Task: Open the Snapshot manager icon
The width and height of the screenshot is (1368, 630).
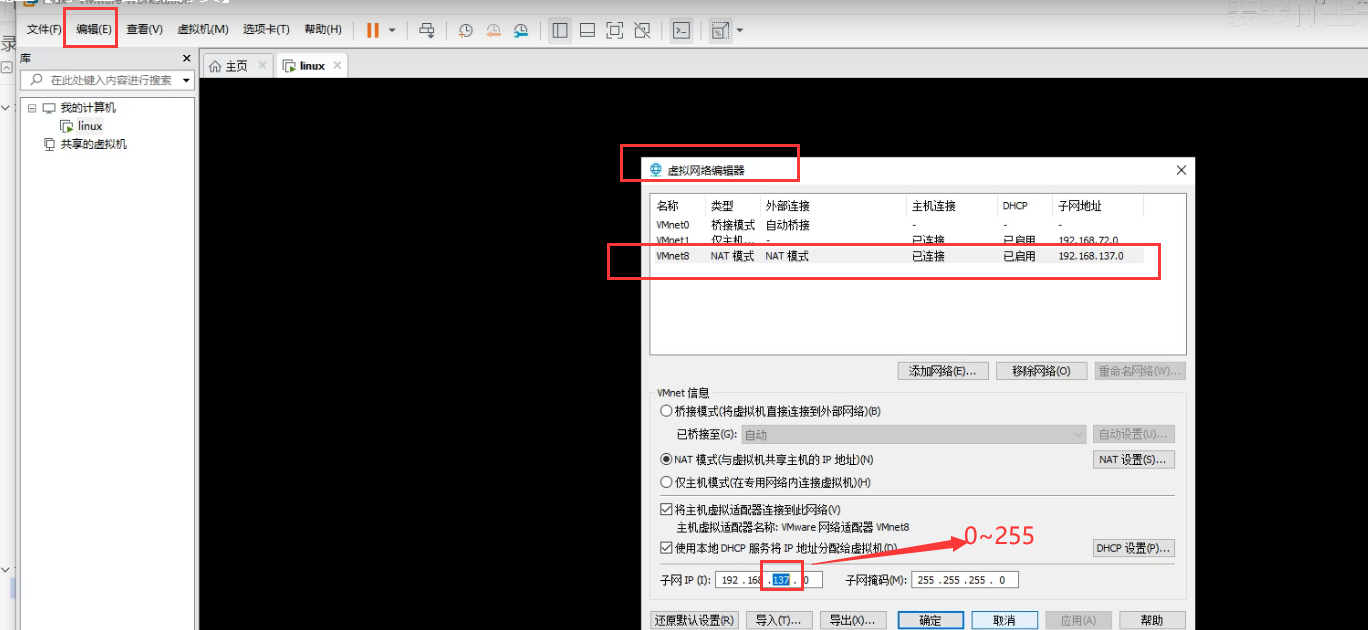Action: click(x=521, y=30)
